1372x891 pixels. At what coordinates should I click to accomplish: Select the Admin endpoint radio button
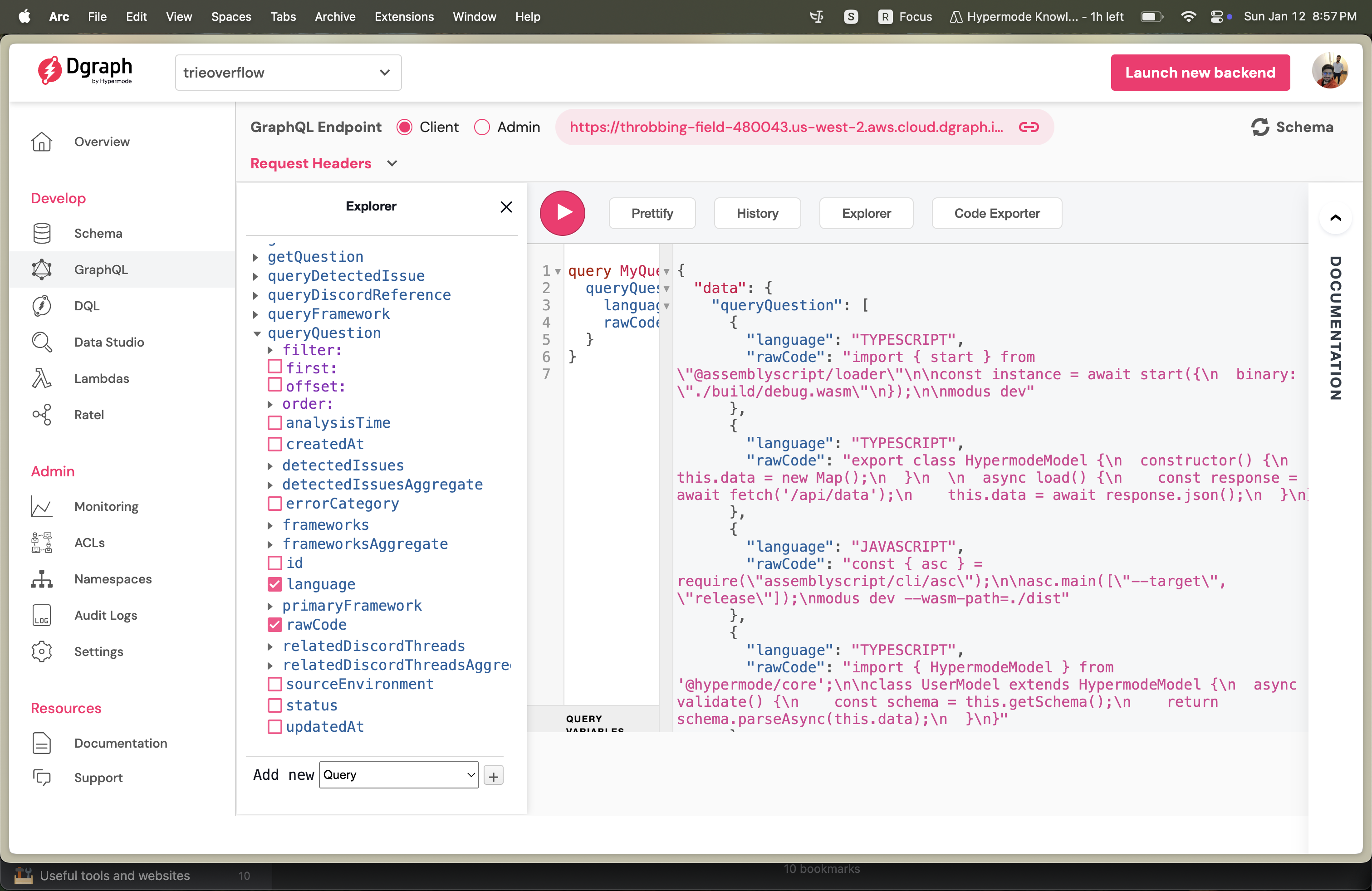pyautogui.click(x=482, y=127)
